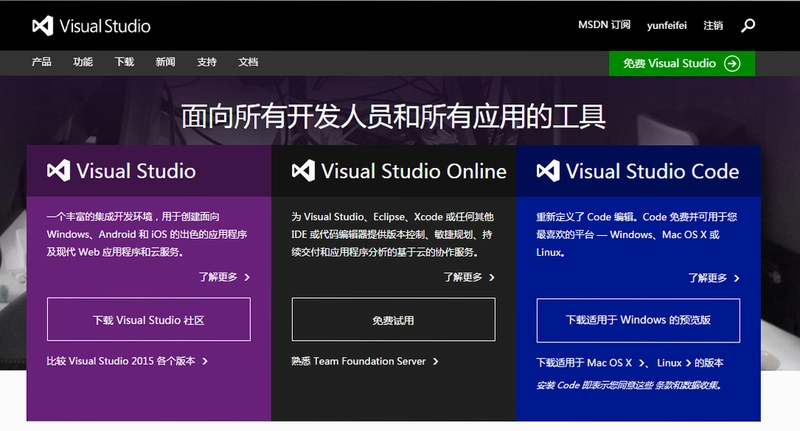The height and width of the screenshot is (431, 800).
Task: Open the 下载 menu
Action: coord(124,62)
